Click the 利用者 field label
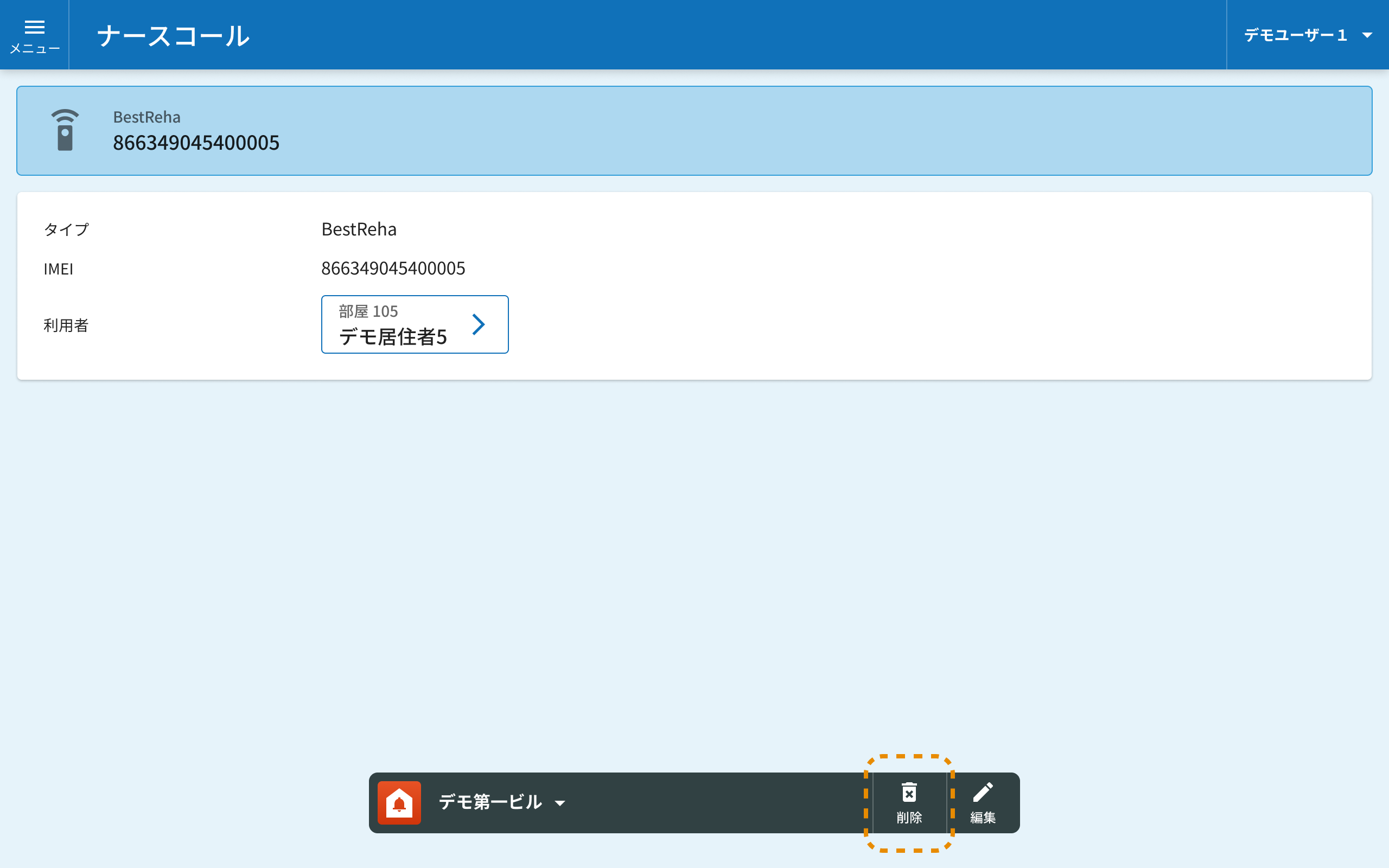This screenshot has height=868, width=1389. point(66,325)
